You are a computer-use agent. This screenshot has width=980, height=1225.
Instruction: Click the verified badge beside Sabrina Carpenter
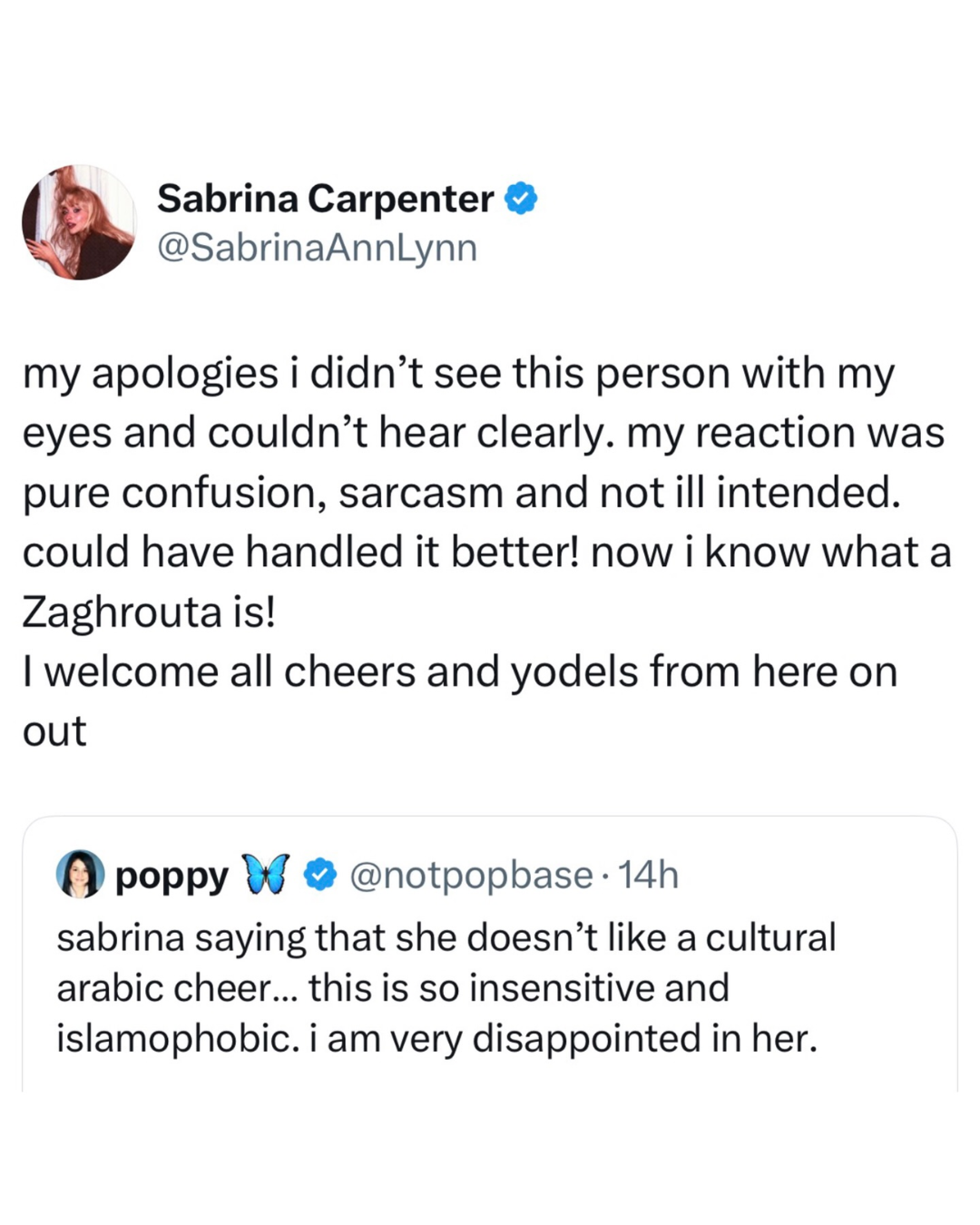tap(521, 199)
